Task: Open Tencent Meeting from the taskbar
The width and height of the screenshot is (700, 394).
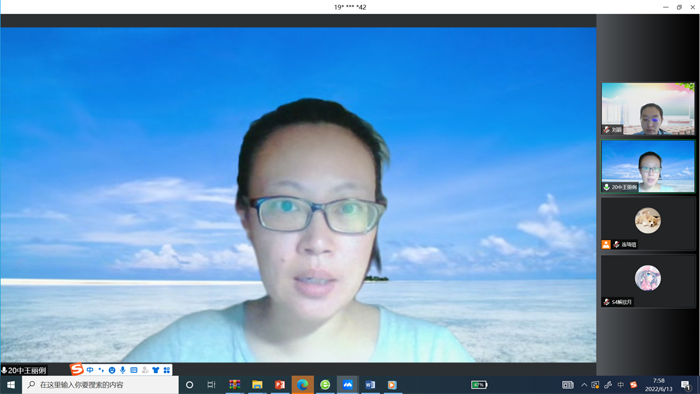Action: click(347, 385)
